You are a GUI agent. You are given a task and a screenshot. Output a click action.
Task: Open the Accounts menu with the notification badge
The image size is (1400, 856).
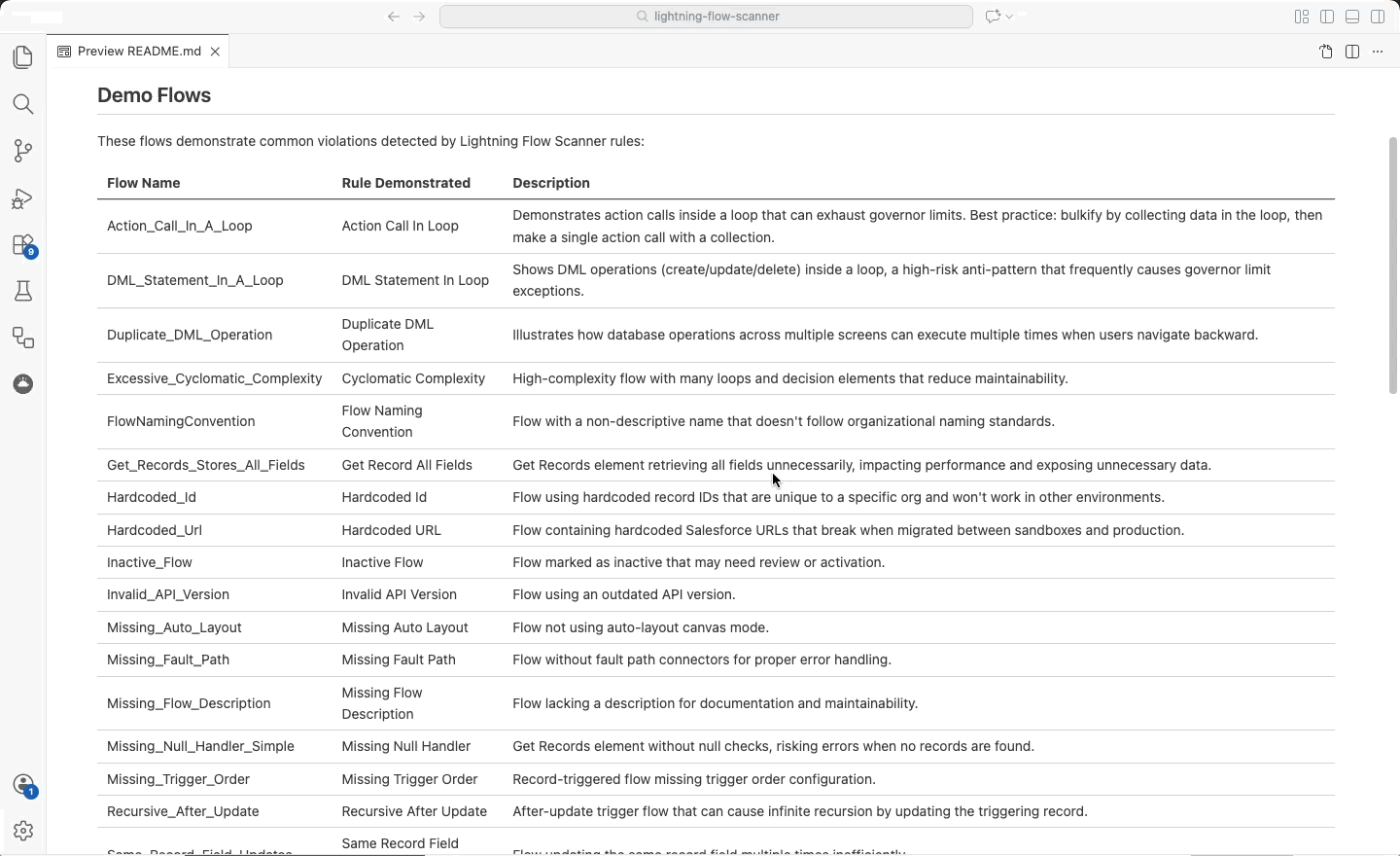[22, 784]
